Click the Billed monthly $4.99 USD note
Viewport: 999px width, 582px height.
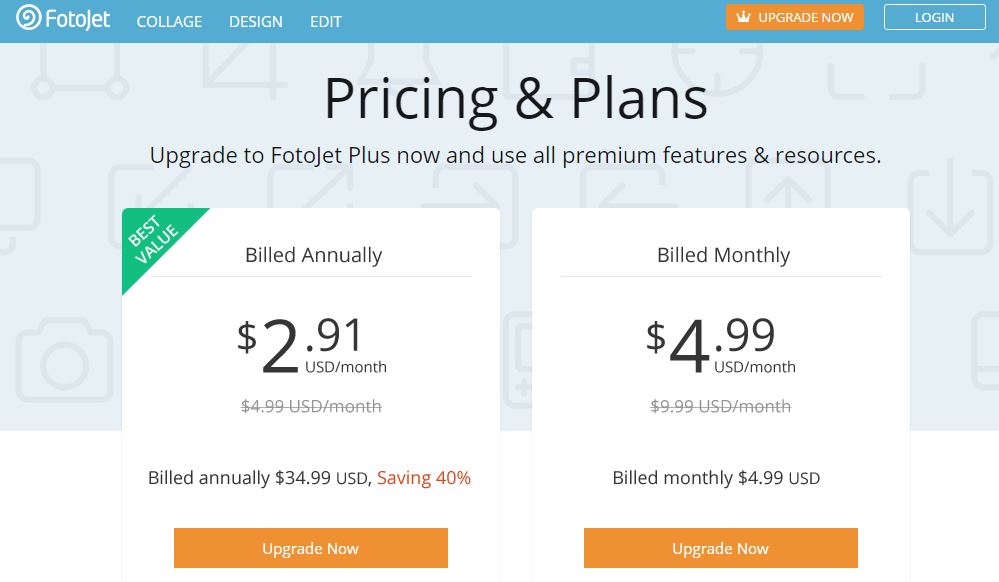pyautogui.click(x=716, y=477)
